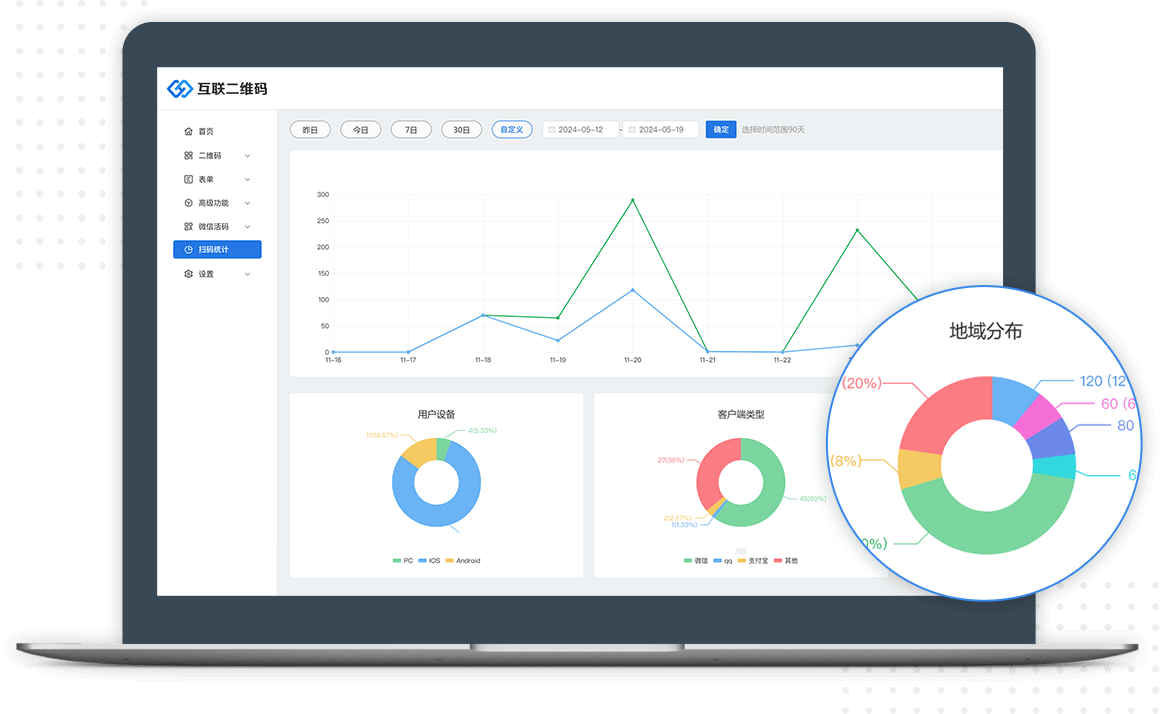1160x714 pixels.
Task: Open the 首页 home icon
Action: [x=188, y=131]
